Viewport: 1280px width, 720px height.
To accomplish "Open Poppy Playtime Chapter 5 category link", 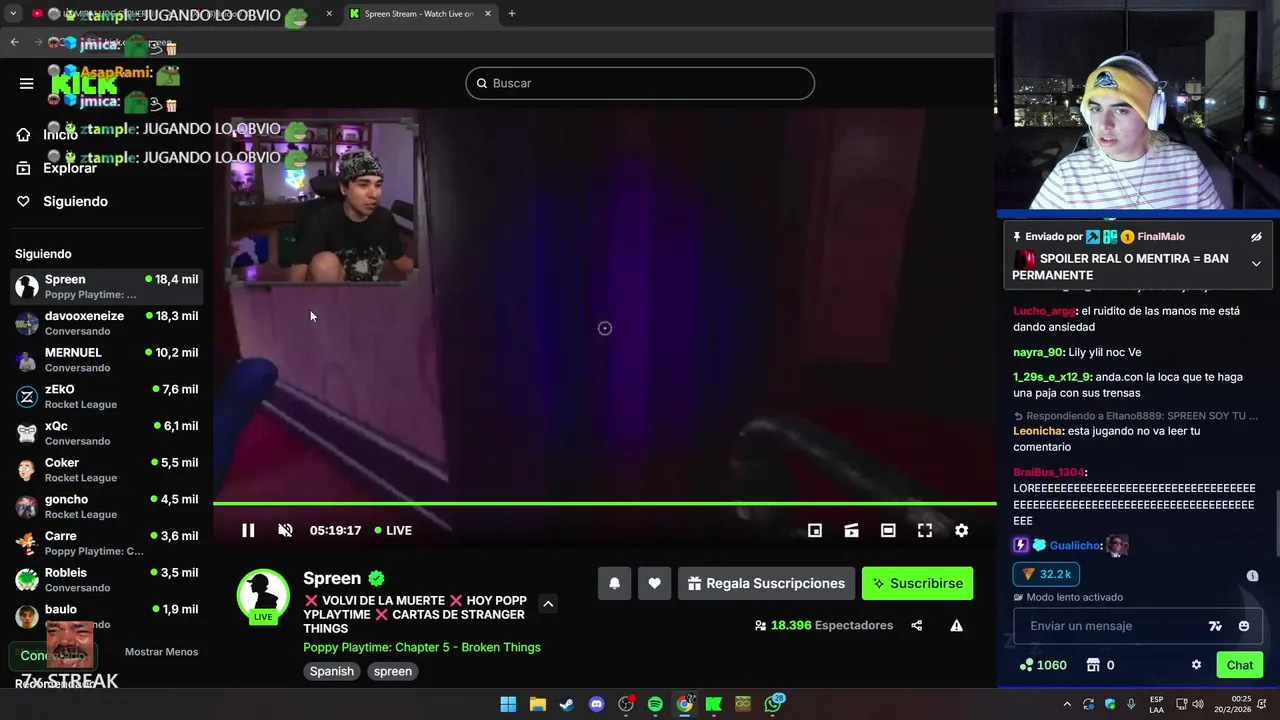I will [422, 647].
